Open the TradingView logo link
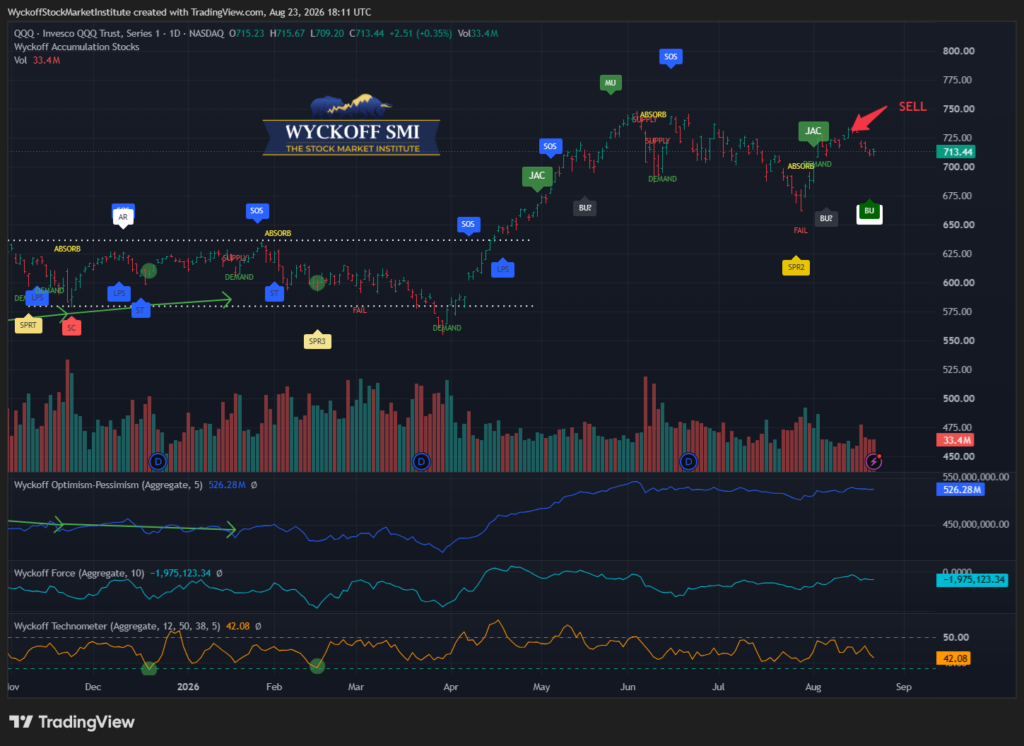 [72, 722]
